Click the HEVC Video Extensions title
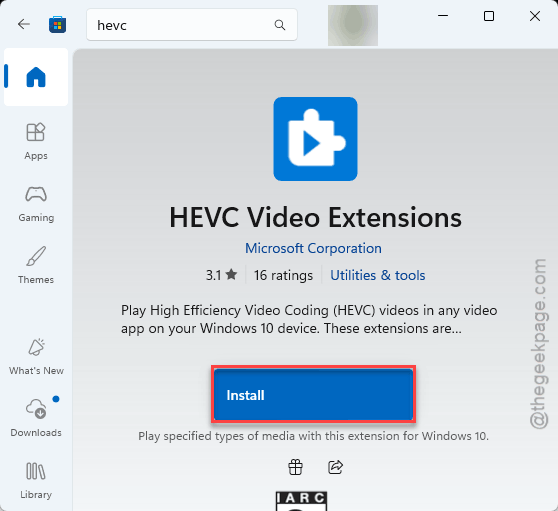 point(315,217)
